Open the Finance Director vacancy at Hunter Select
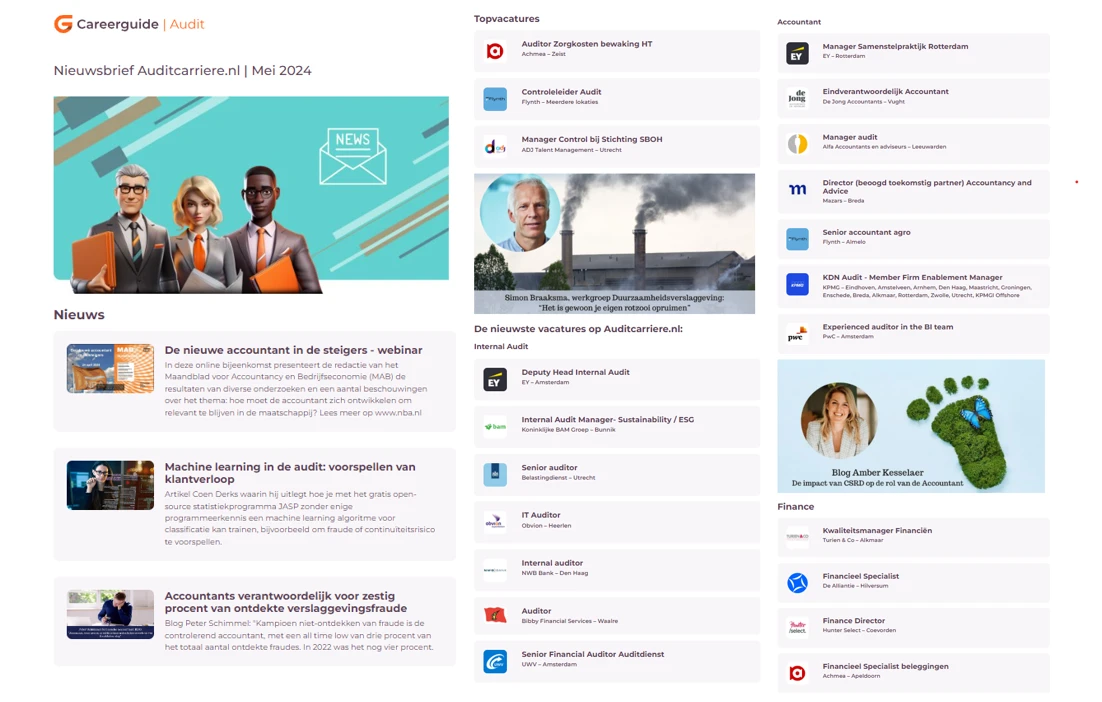This screenshot has height=702, width=1102. coord(853,621)
